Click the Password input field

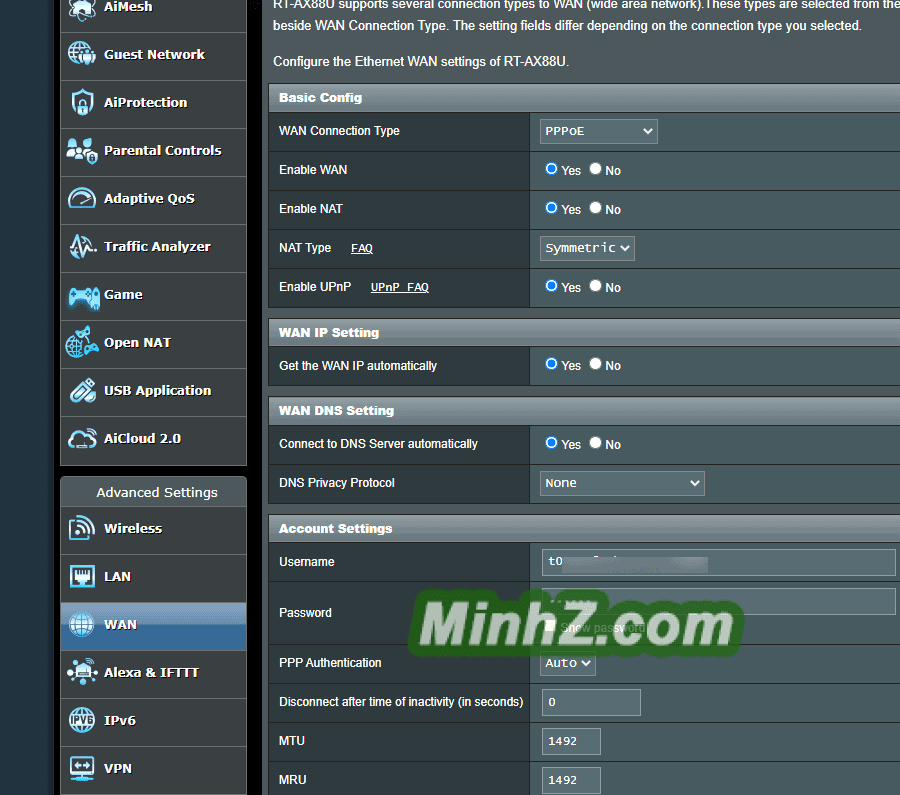click(719, 601)
